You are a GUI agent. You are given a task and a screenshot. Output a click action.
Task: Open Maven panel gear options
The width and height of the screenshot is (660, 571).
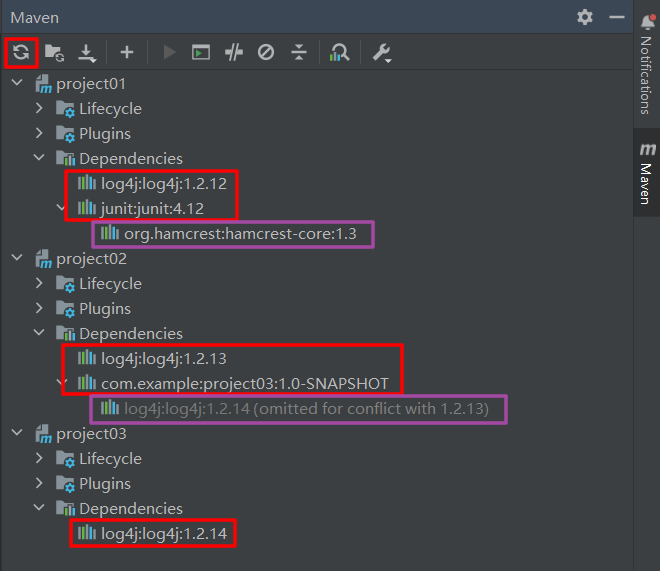click(585, 17)
